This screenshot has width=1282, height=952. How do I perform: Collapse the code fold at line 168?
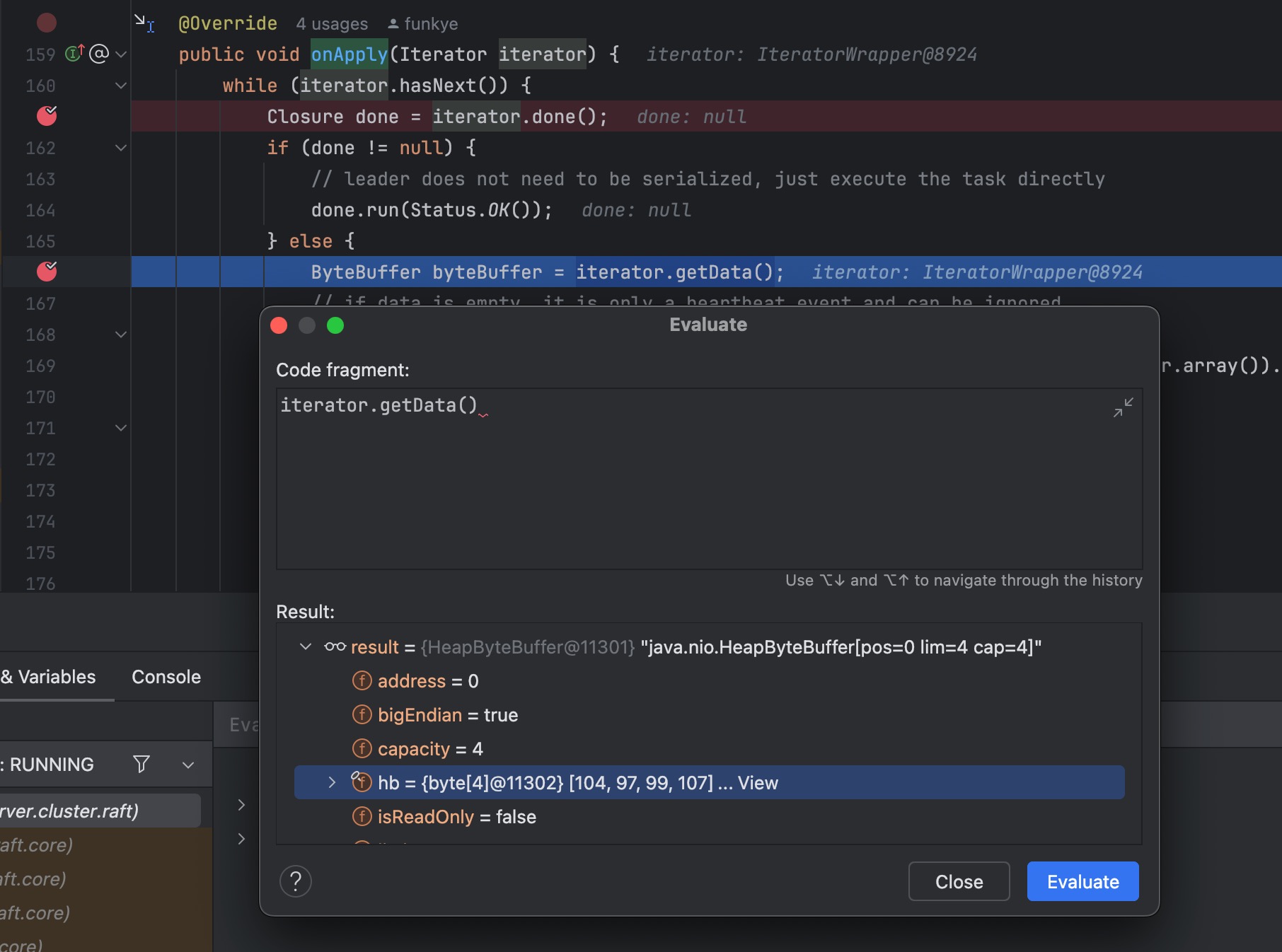pos(121,335)
